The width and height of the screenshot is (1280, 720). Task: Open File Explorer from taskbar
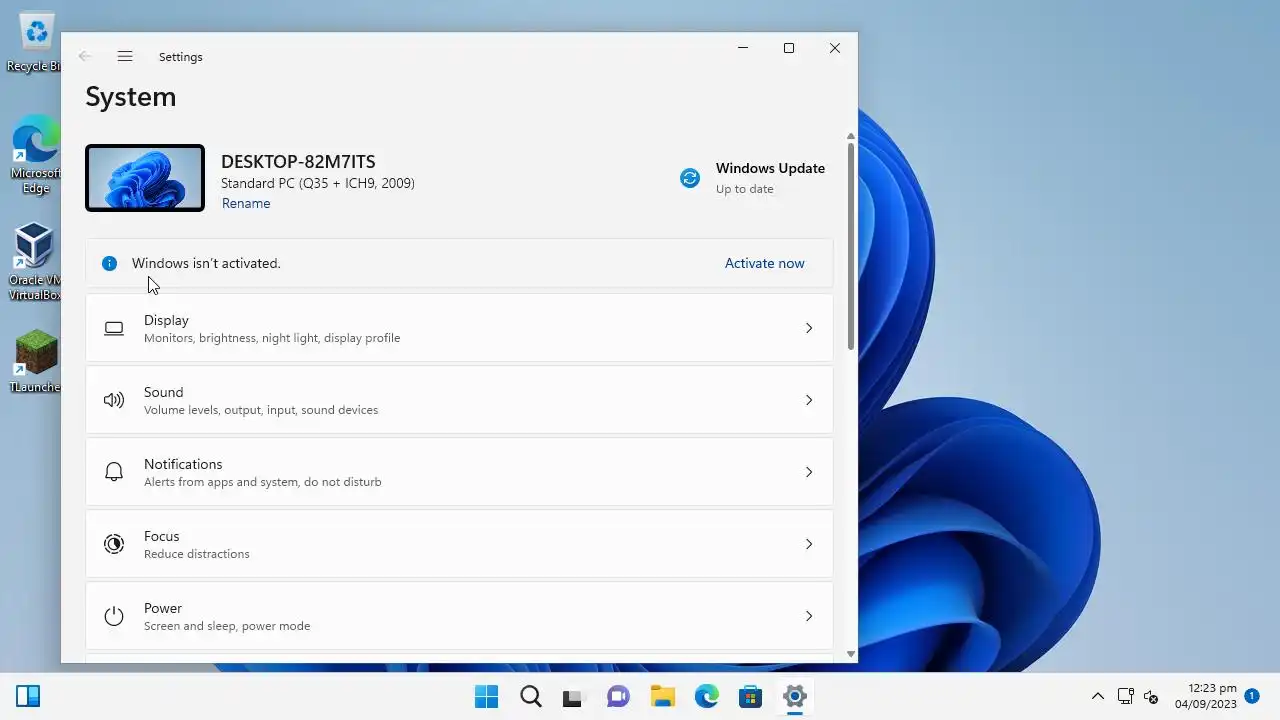coord(662,697)
